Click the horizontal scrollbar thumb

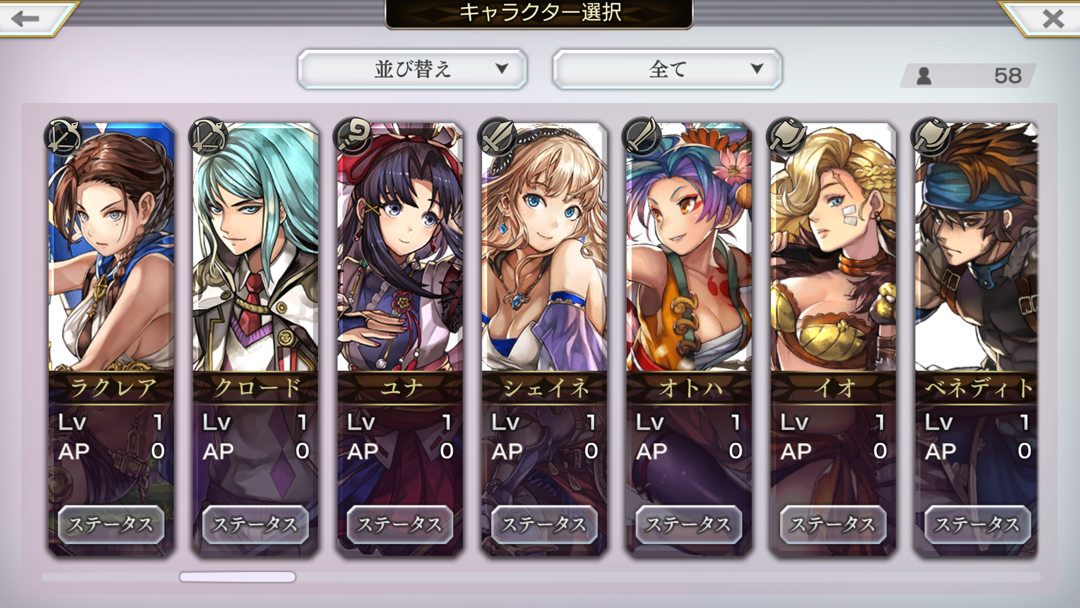coord(238,577)
